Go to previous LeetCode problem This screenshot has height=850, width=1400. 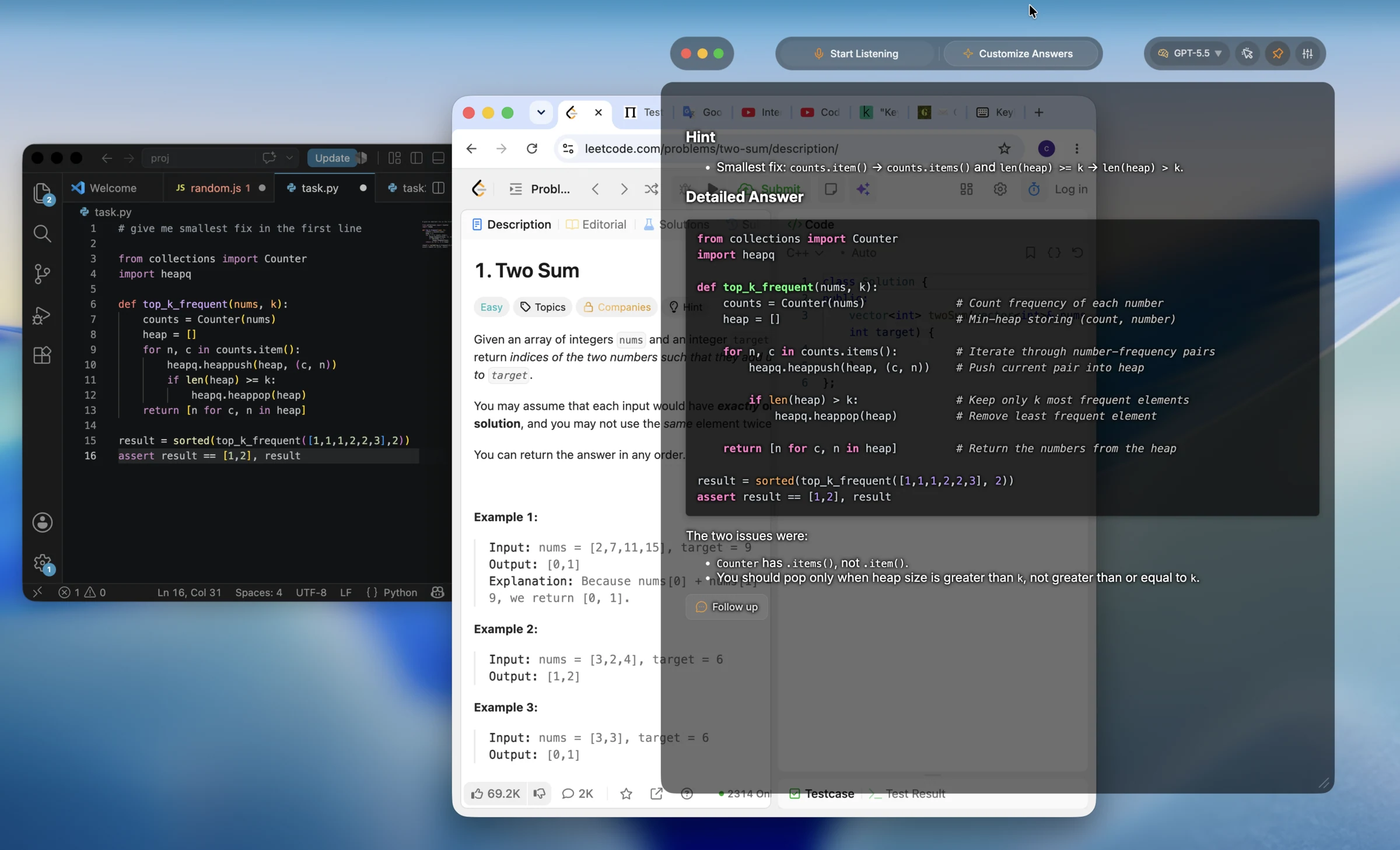click(595, 189)
